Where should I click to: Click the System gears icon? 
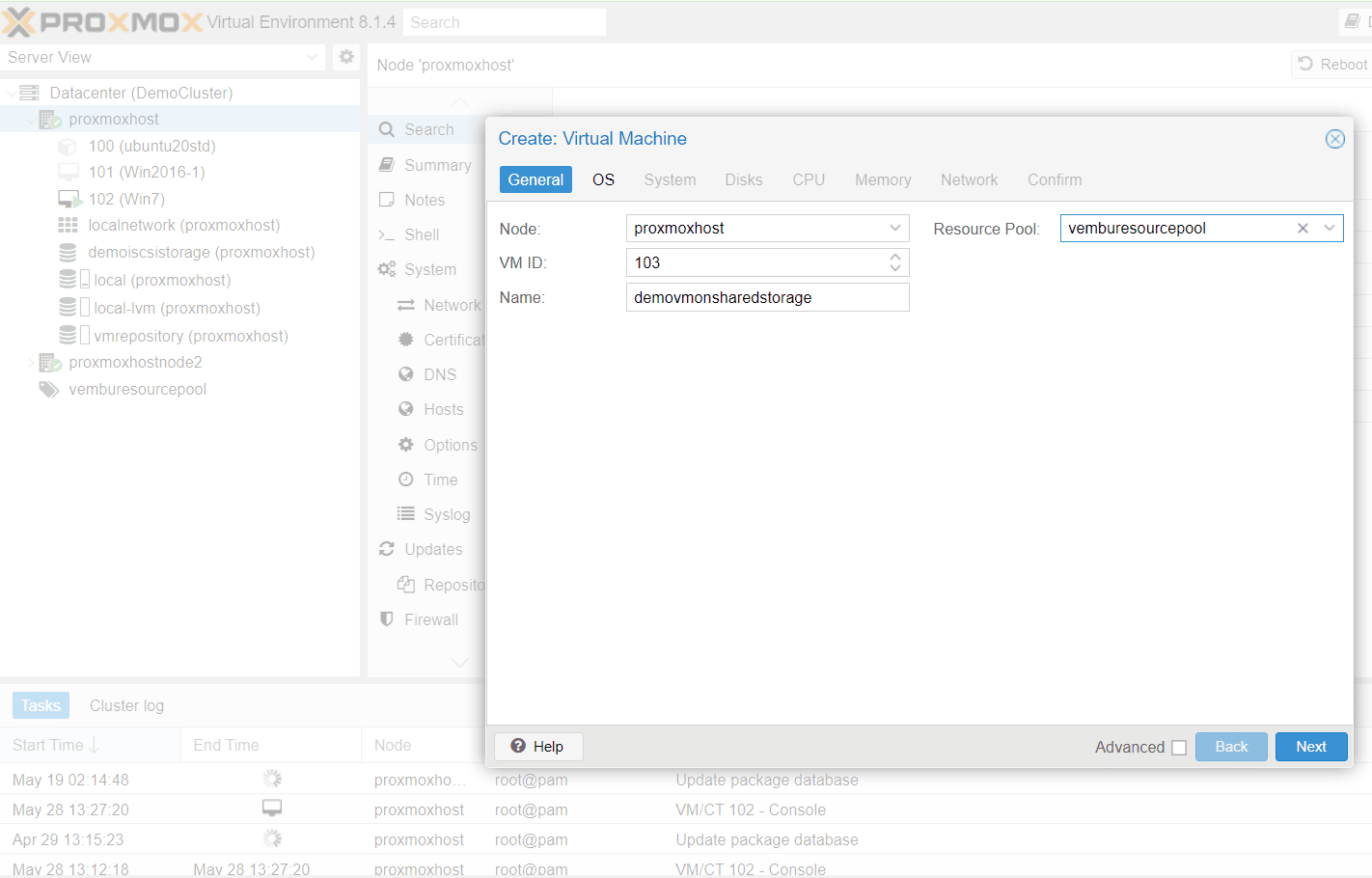[387, 269]
